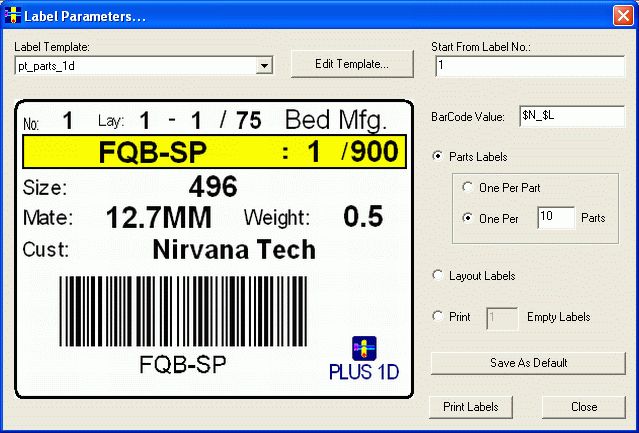Click the 'BarCode Value:' caption
The height and width of the screenshot is (433, 639).
click(x=468, y=117)
